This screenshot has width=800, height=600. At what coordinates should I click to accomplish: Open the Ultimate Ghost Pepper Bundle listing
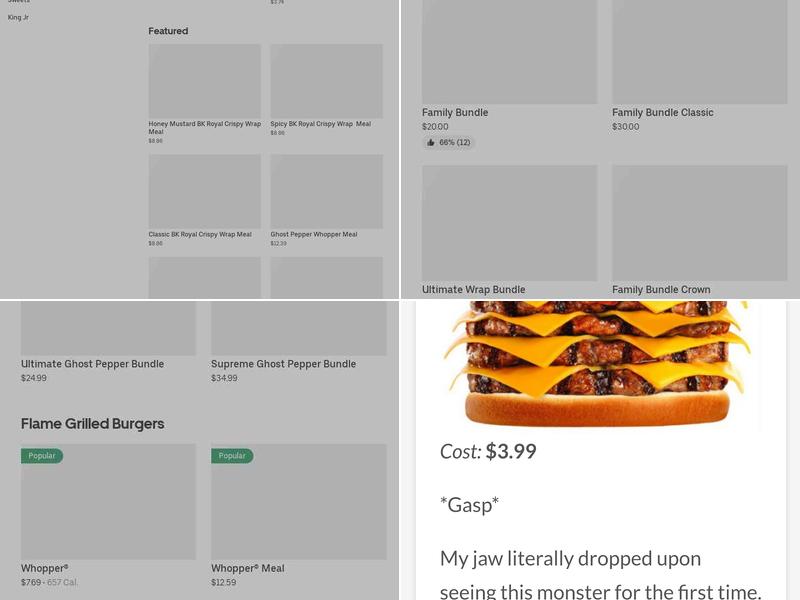tap(92, 364)
